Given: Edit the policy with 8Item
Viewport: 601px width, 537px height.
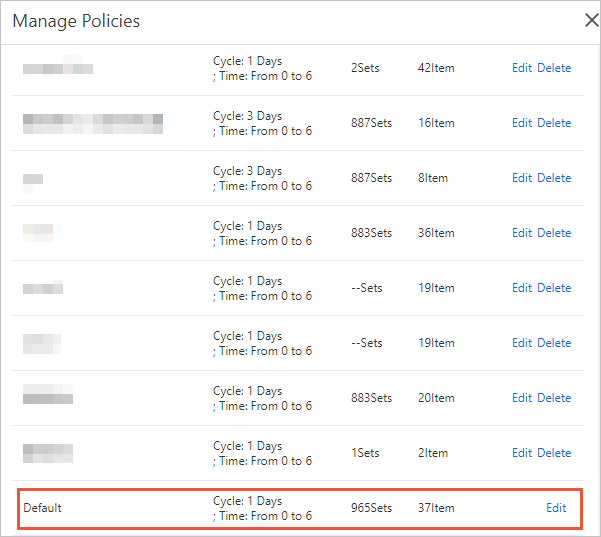Looking at the screenshot, I should pos(522,178).
